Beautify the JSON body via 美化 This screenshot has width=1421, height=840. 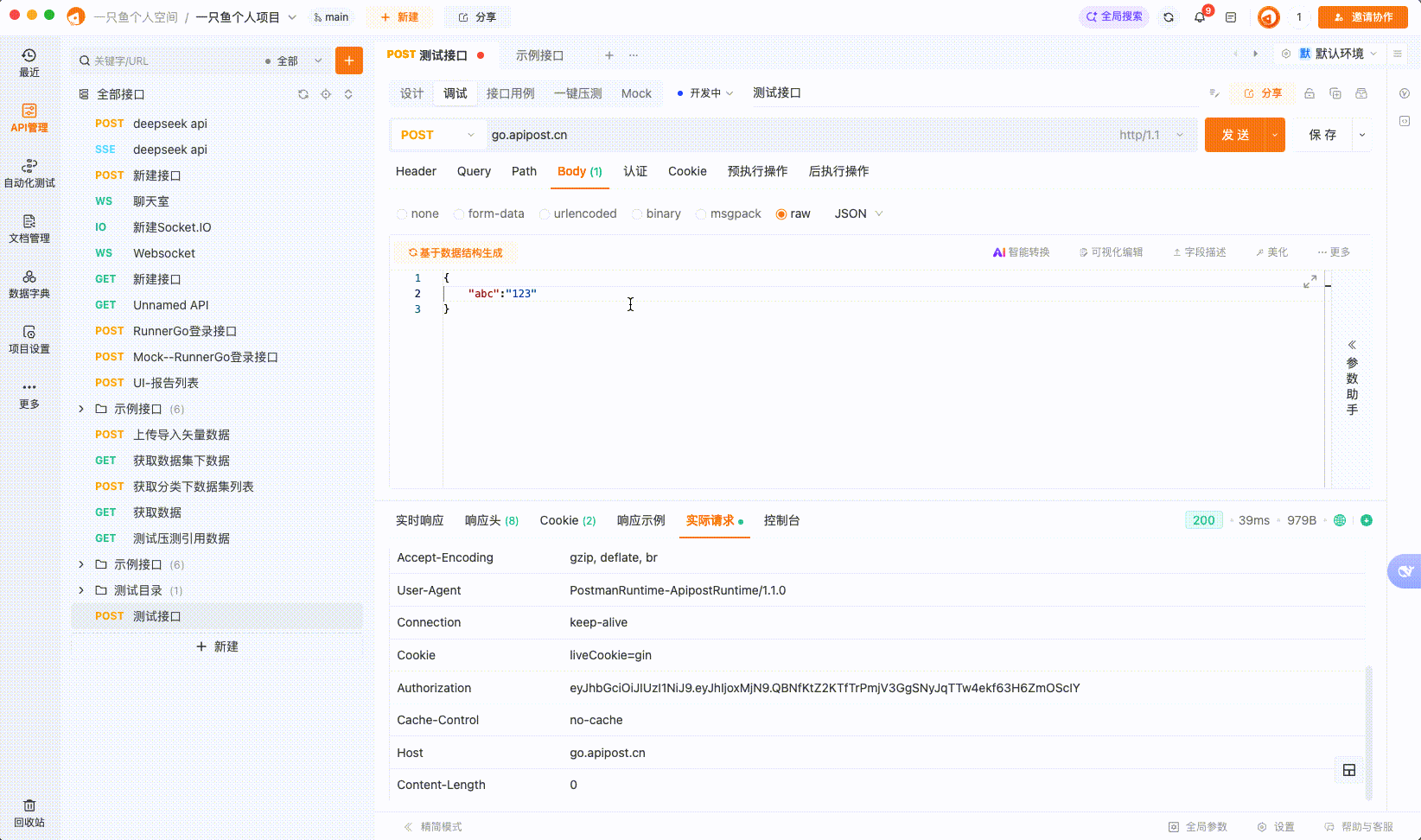(1271, 251)
